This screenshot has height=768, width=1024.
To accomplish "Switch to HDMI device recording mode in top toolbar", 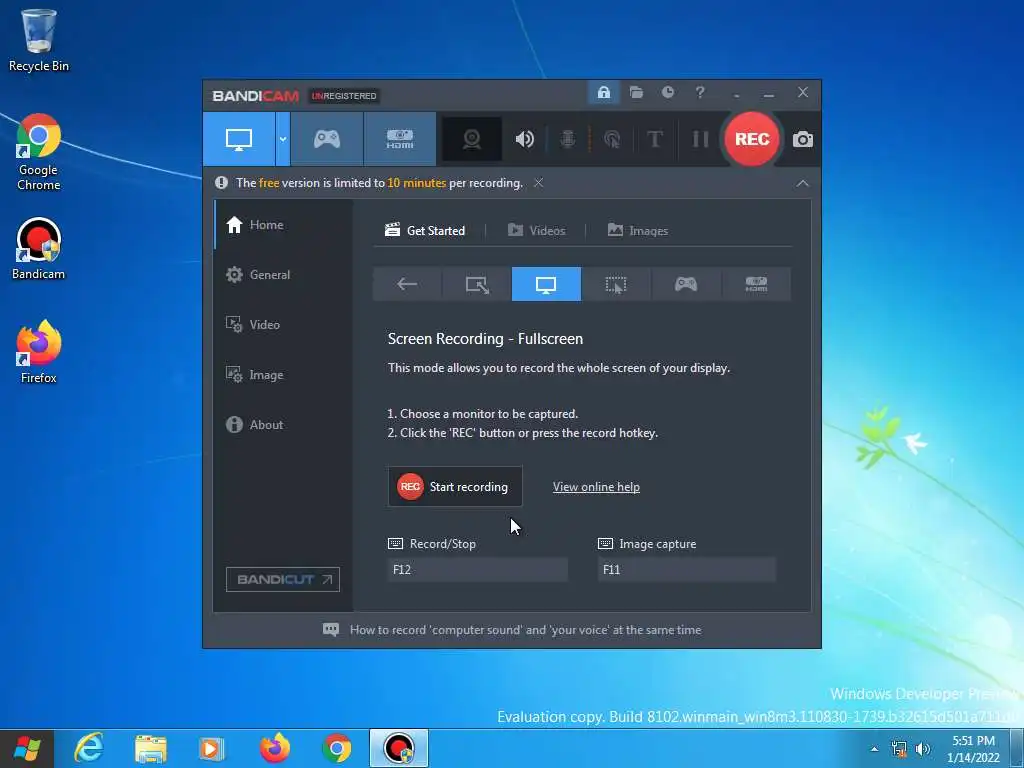I will (400, 139).
